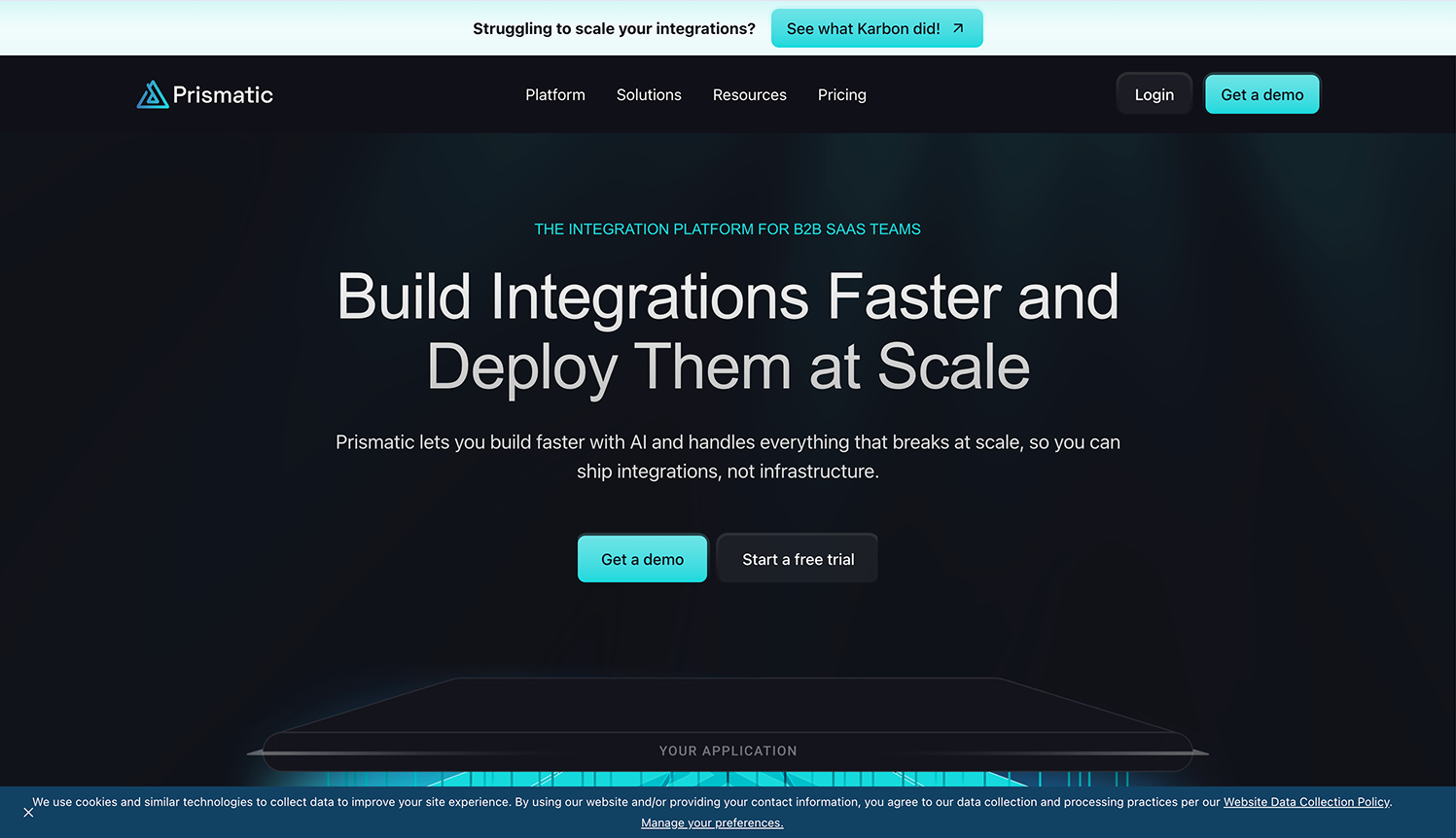Dismiss the cookie notice with the X icon
The image size is (1456, 838).
point(28,812)
